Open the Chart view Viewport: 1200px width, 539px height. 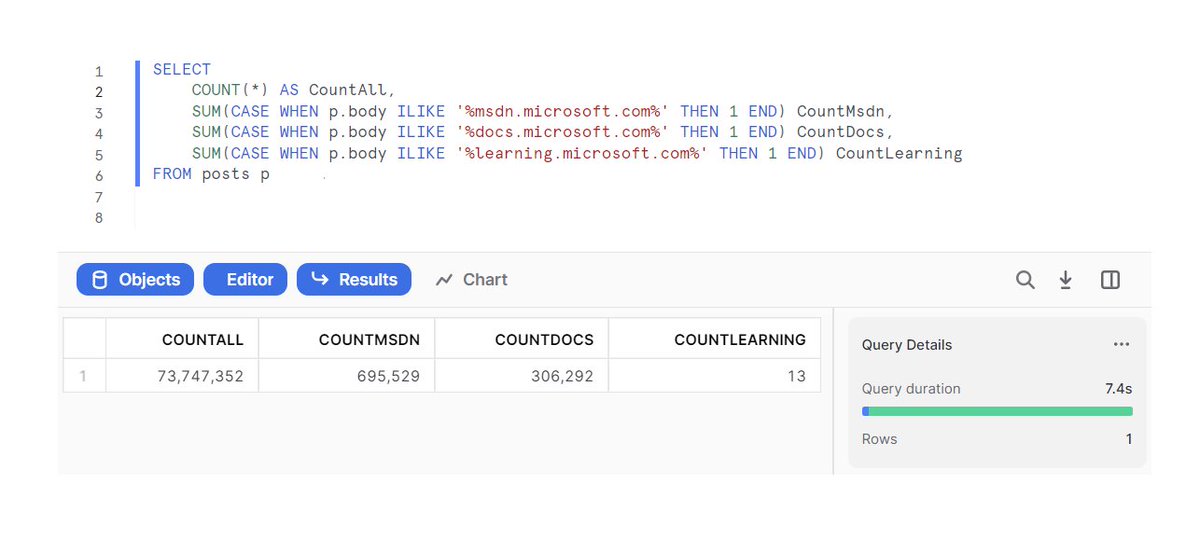pyautogui.click(x=472, y=280)
